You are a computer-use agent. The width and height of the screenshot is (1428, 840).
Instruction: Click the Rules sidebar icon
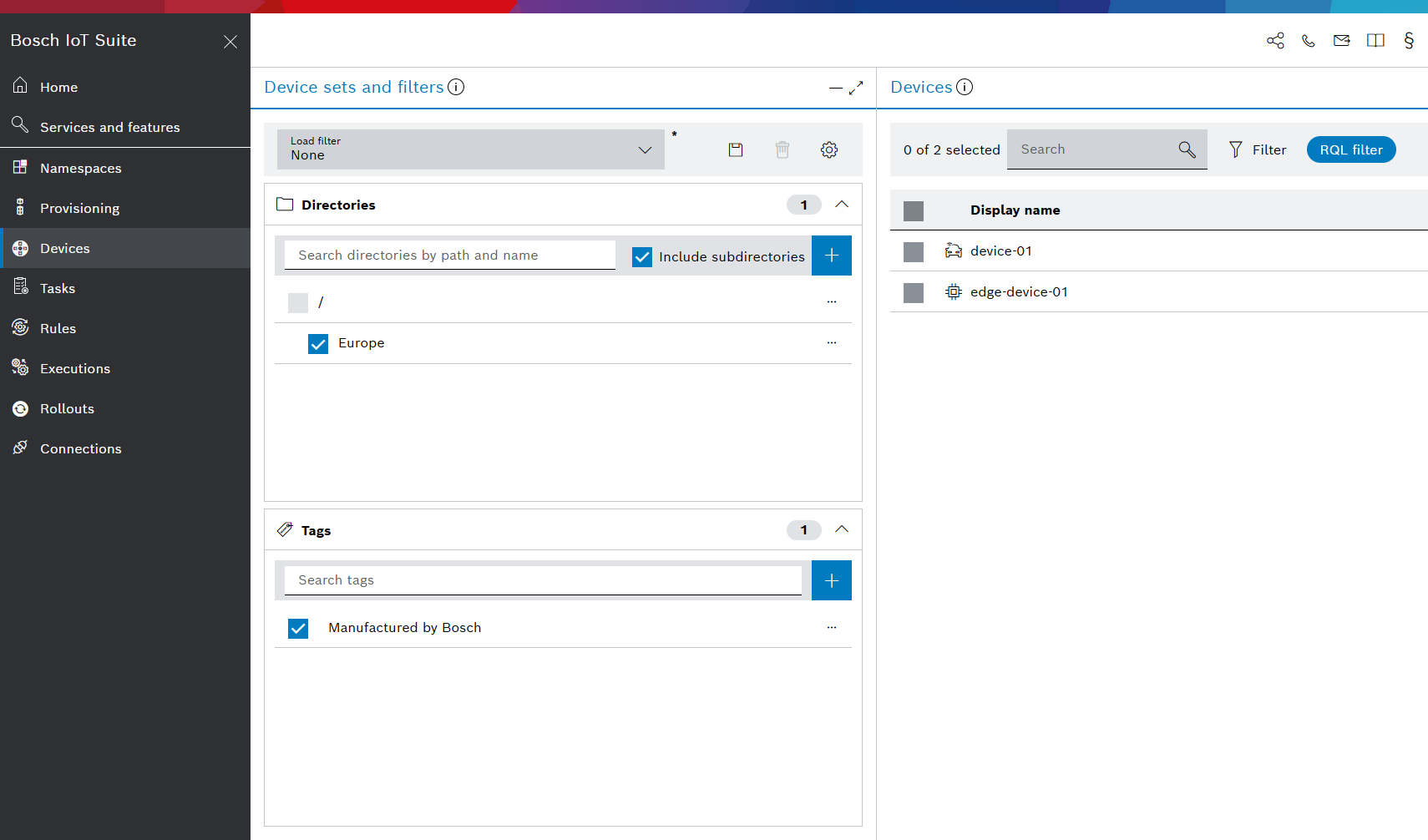20,327
